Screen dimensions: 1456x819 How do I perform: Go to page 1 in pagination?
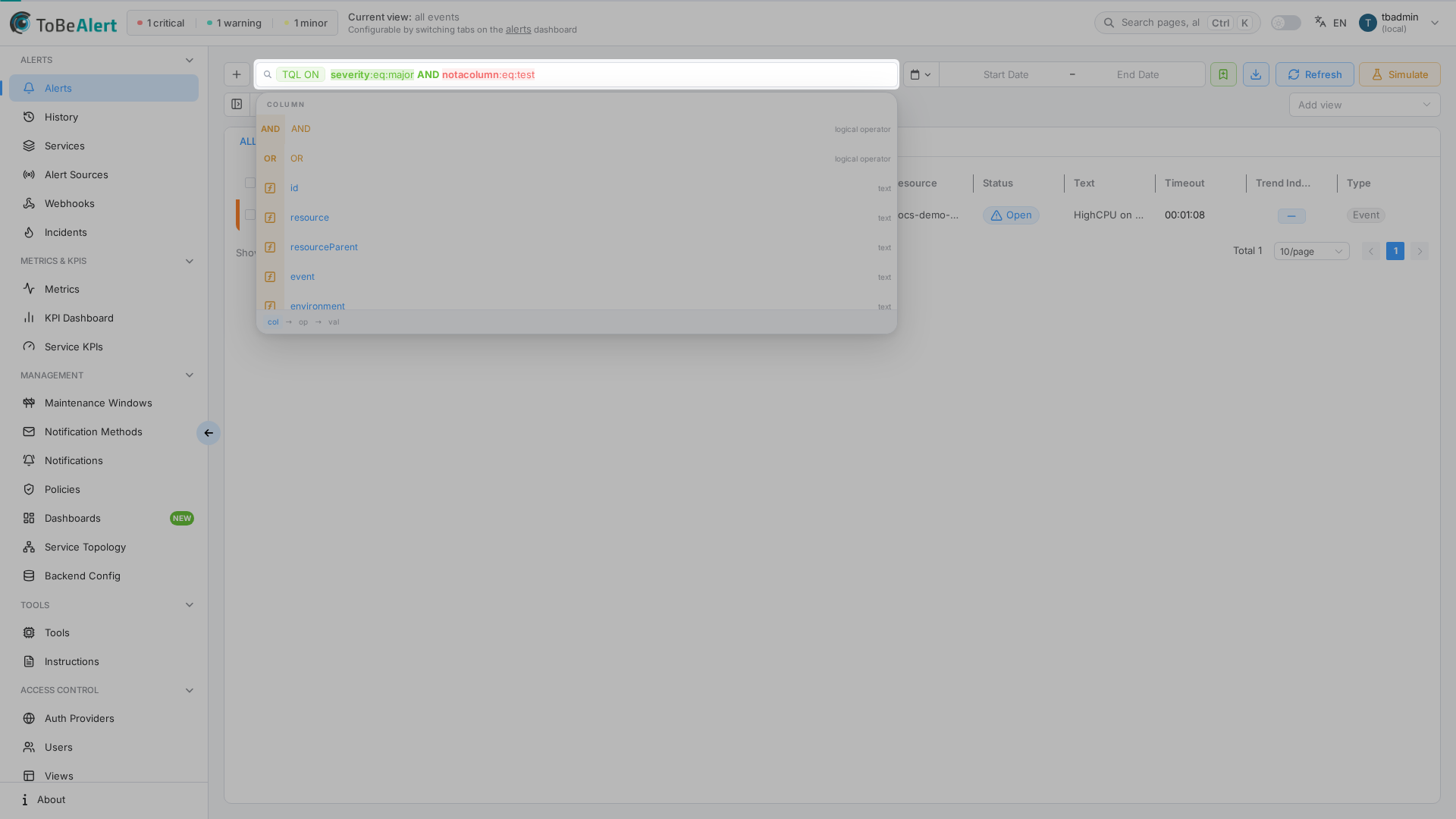[1395, 251]
